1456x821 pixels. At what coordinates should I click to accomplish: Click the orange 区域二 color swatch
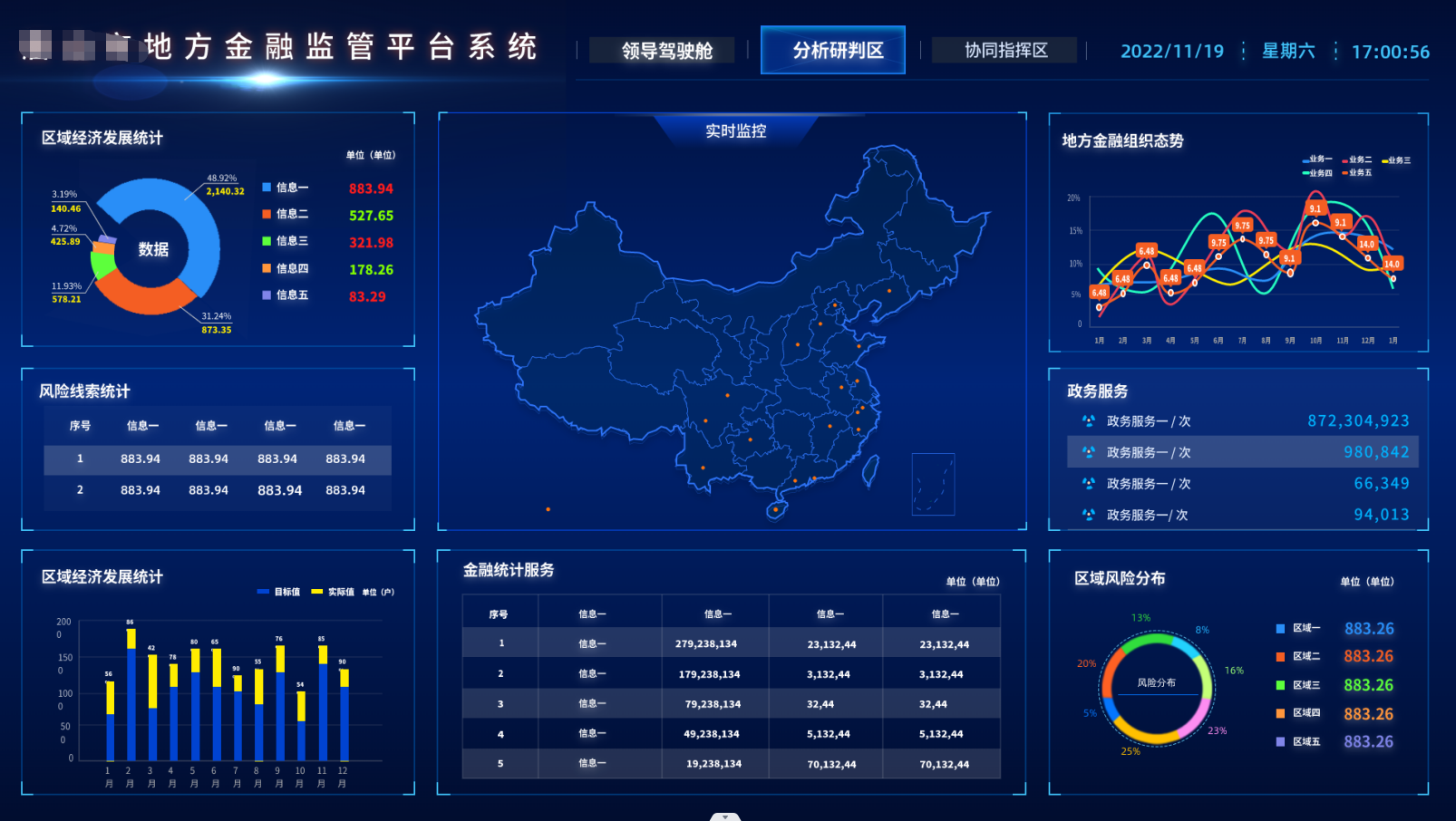click(1279, 656)
